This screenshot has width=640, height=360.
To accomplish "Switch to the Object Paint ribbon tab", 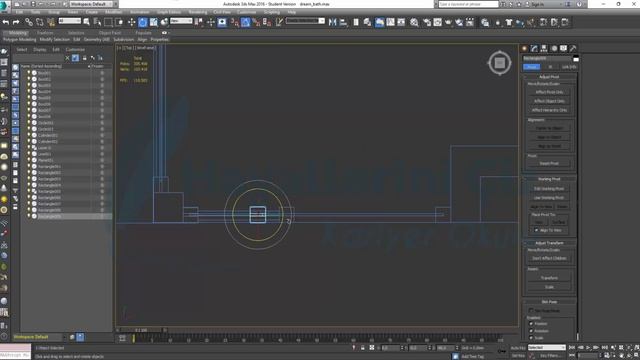I will click(110, 33).
